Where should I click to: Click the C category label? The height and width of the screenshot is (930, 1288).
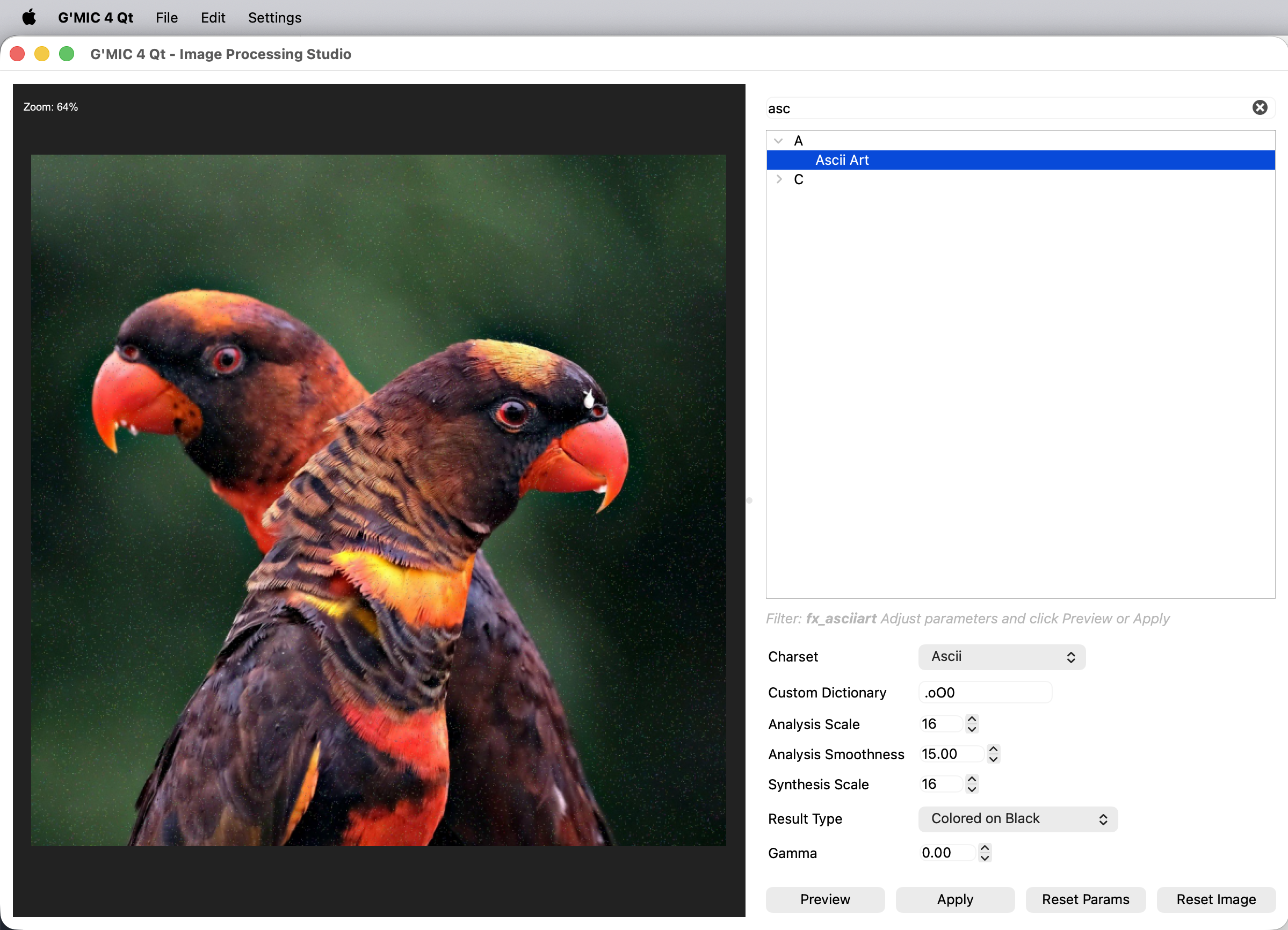point(799,179)
